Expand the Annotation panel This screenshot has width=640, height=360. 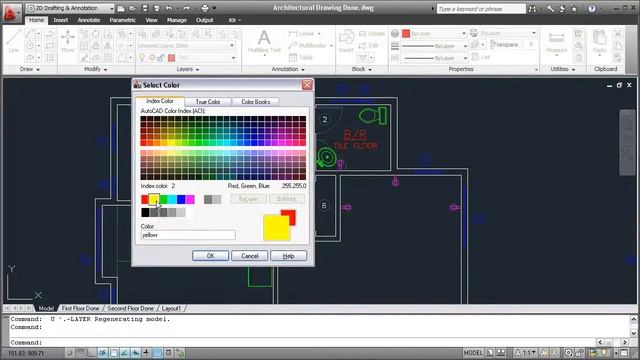288,69
